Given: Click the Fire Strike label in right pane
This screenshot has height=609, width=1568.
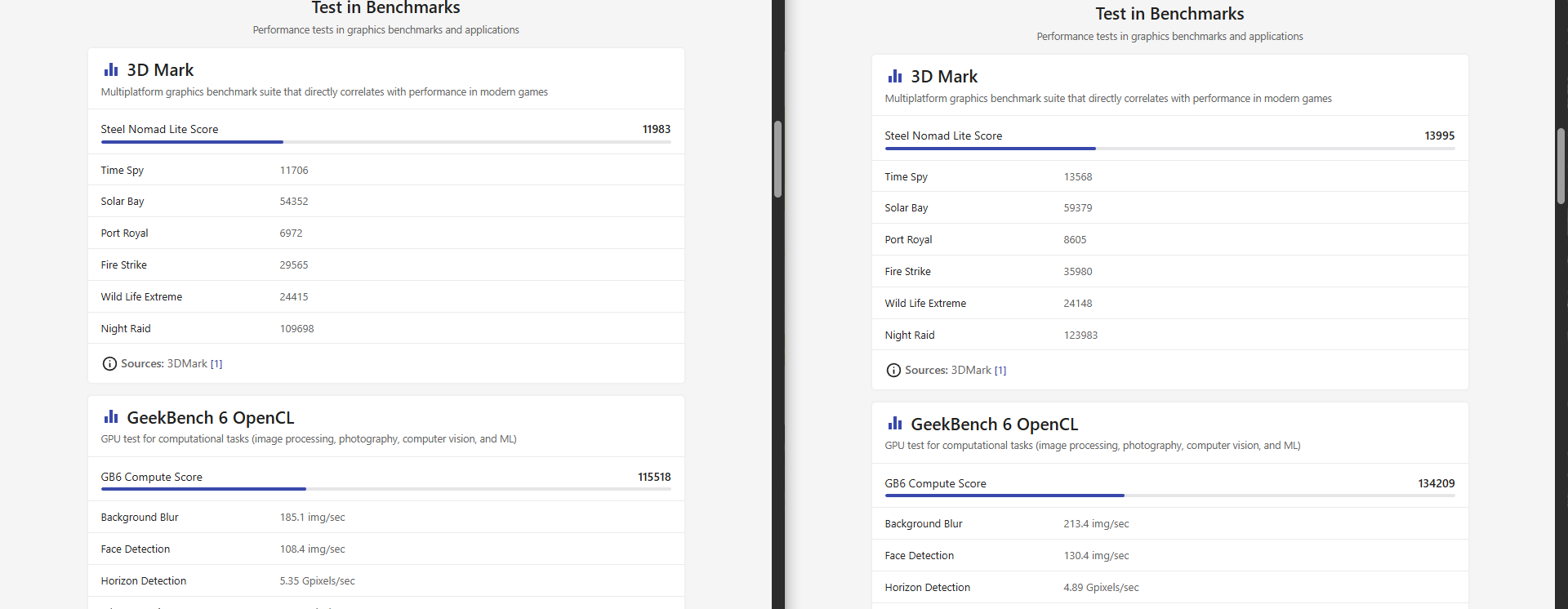Looking at the screenshot, I should point(908,272).
